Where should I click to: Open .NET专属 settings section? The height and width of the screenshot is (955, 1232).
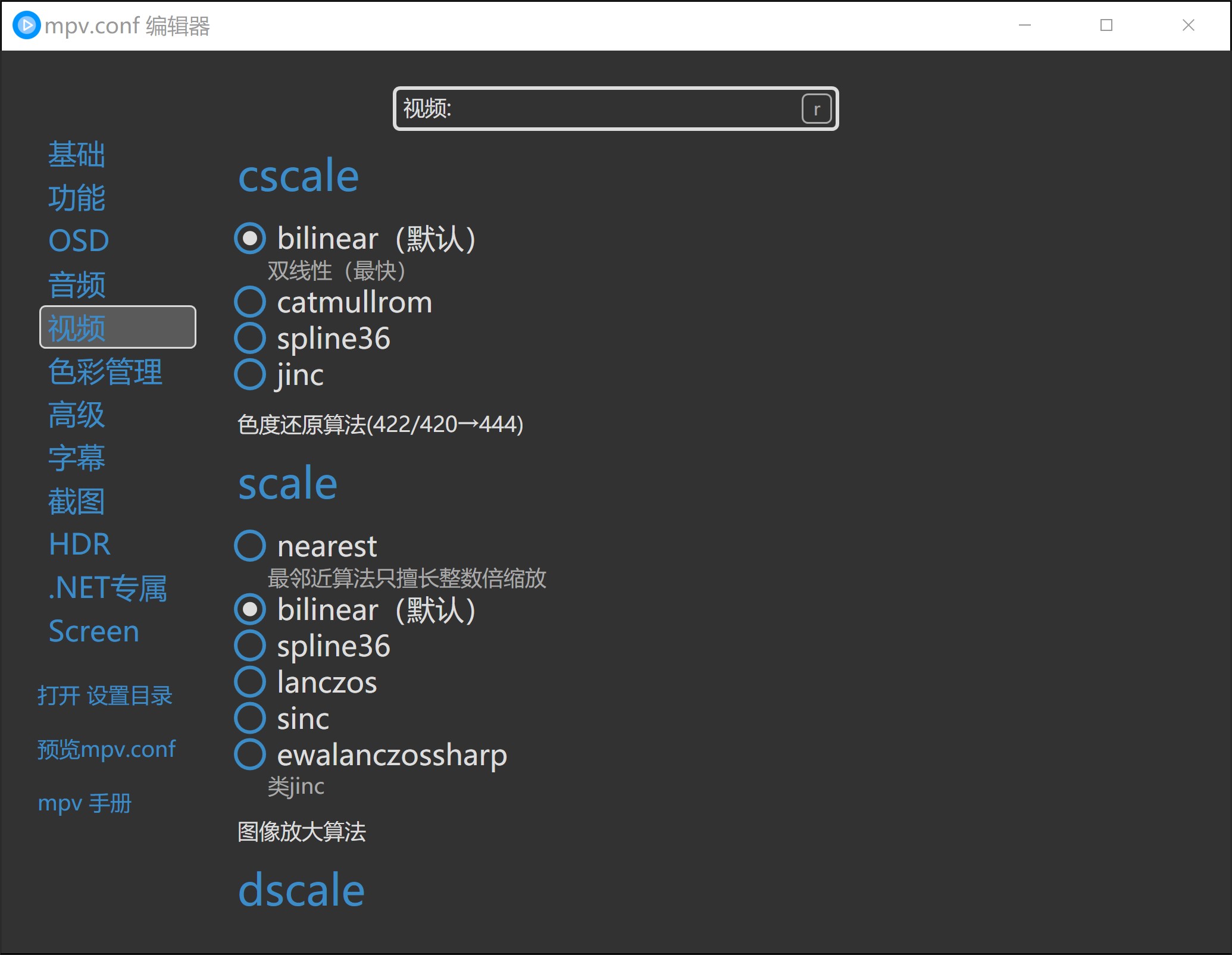click(108, 588)
